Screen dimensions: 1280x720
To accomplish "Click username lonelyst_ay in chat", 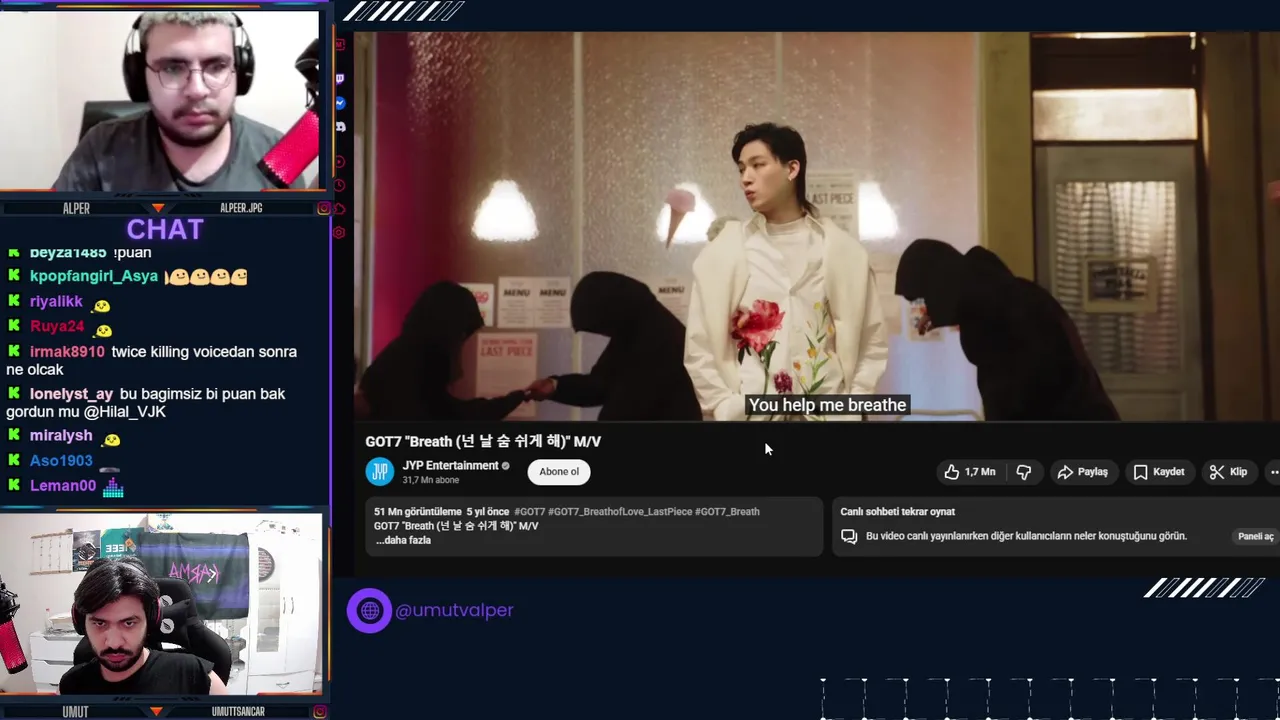I will tap(71, 394).
